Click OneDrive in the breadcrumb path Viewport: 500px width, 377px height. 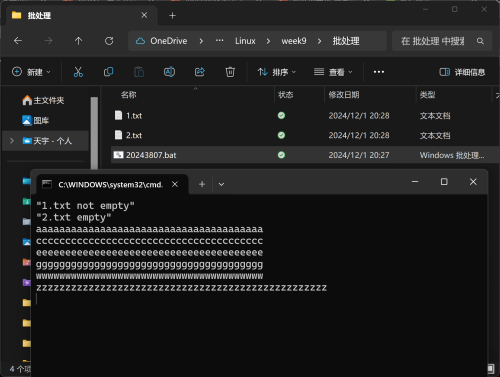[169, 41]
